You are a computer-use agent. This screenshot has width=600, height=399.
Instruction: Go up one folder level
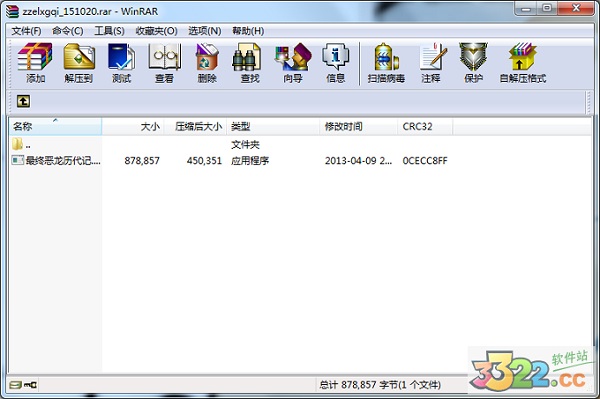[x=23, y=101]
